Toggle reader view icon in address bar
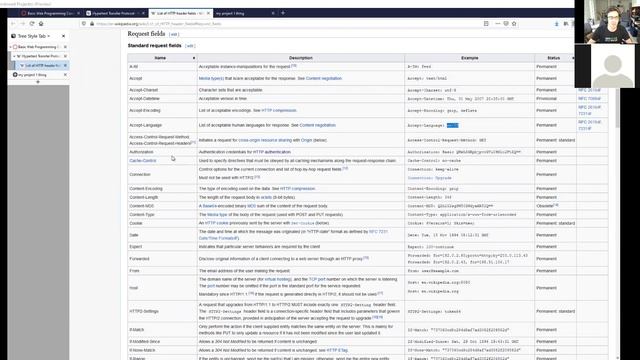 pos(486,24)
